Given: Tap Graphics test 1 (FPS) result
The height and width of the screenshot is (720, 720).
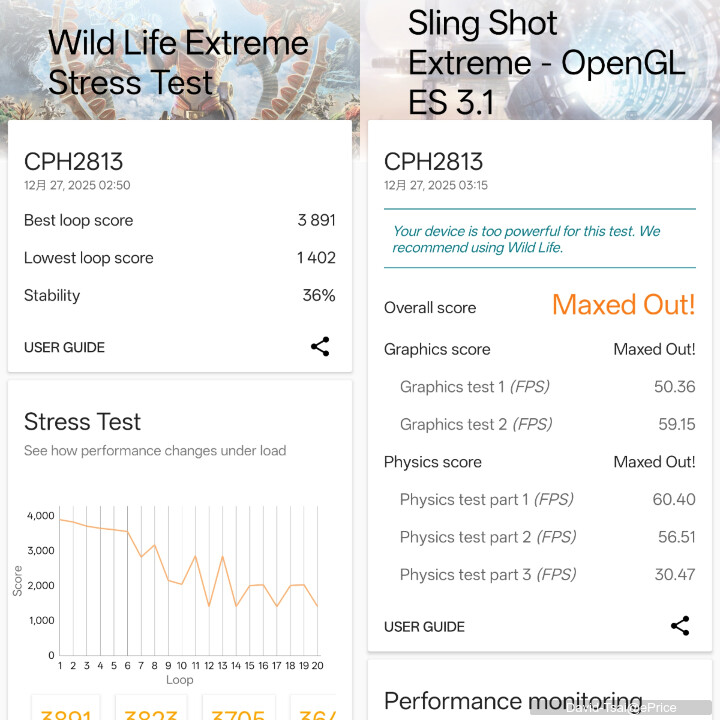Looking at the screenshot, I should click(x=539, y=387).
